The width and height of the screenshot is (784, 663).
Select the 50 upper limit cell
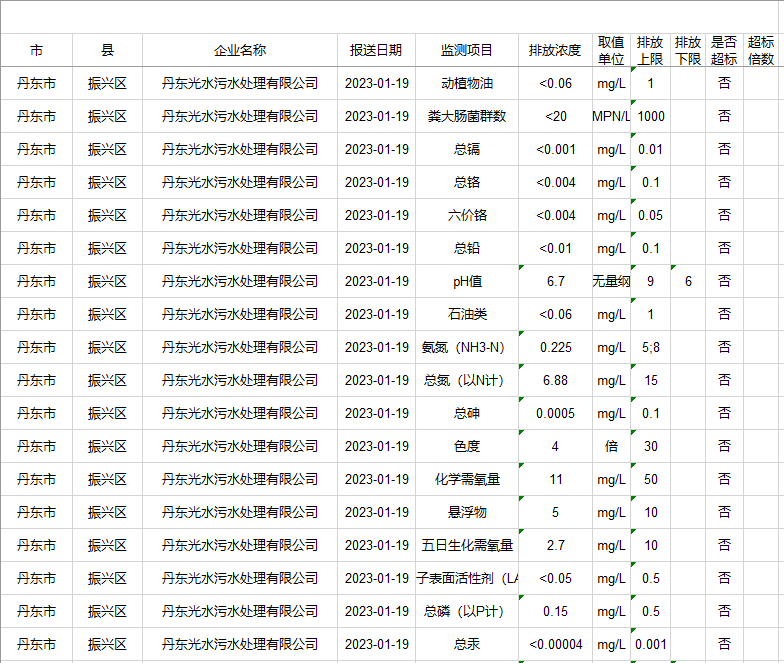click(650, 479)
